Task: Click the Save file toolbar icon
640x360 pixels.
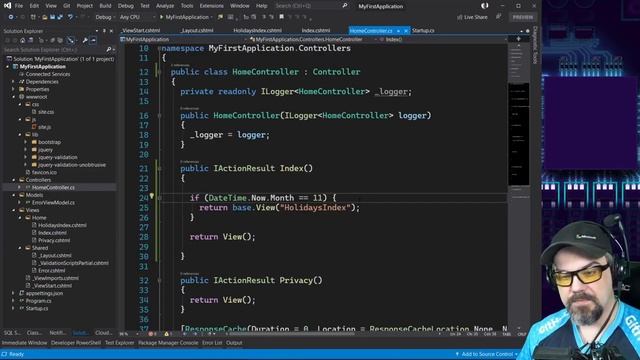Action: click(52, 17)
